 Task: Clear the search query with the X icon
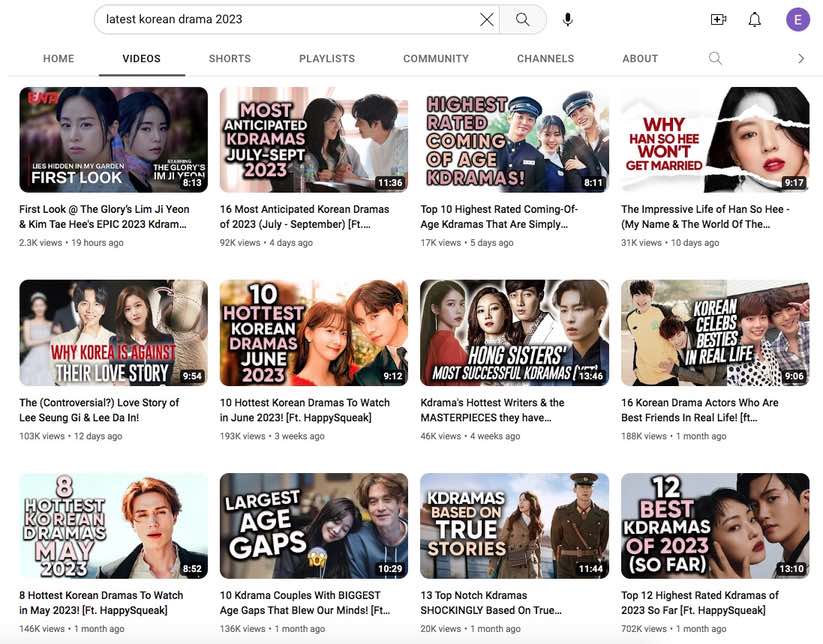click(x=485, y=18)
